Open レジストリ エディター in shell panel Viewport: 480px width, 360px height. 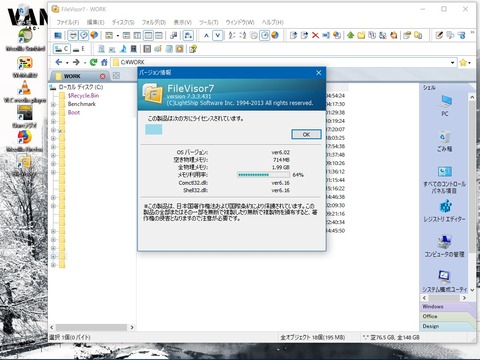tap(445, 211)
